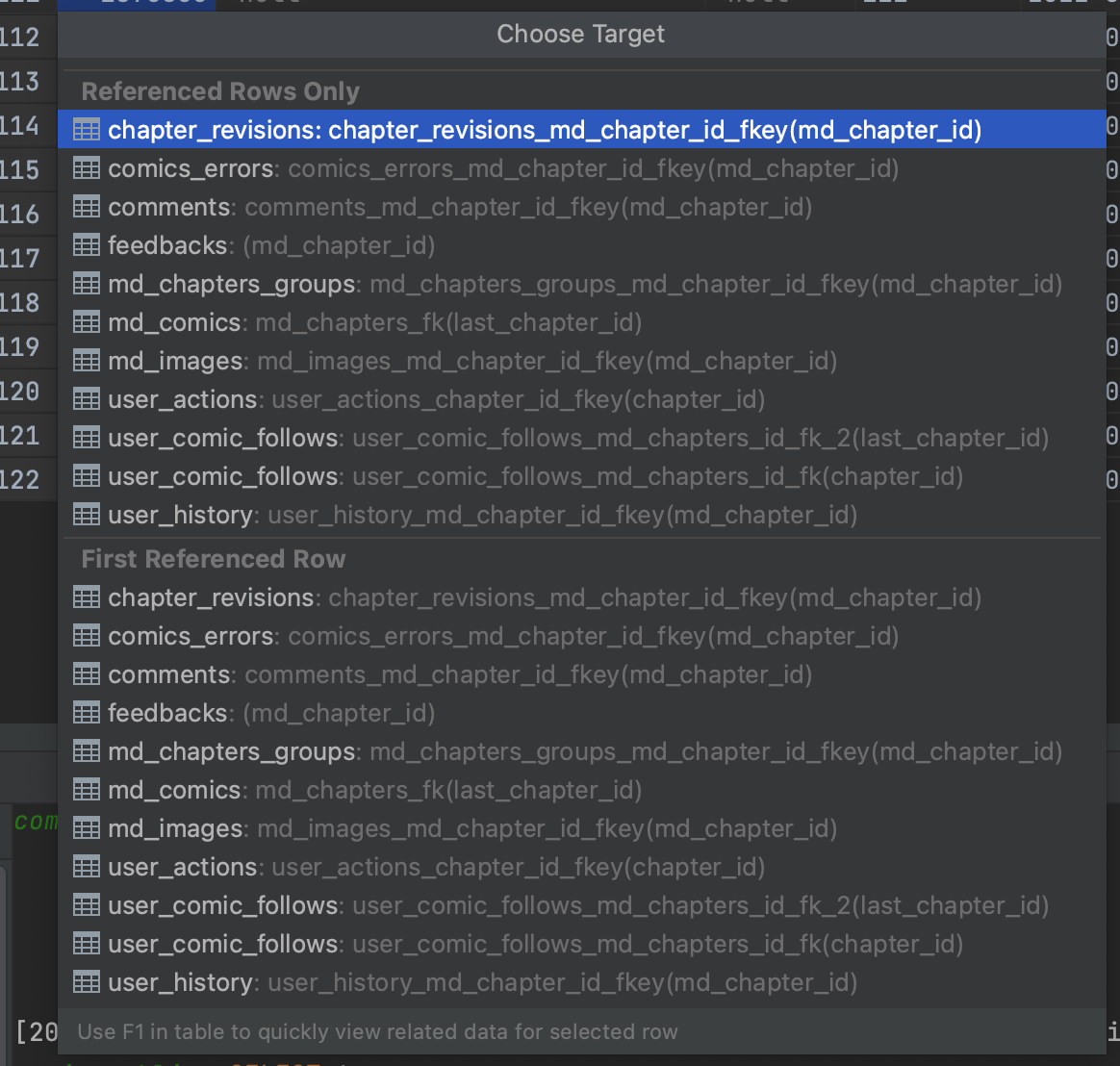Click the table icon beside chapter_revisions entry
The width and height of the screenshot is (1120, 1066).
[x=86, y=129]
